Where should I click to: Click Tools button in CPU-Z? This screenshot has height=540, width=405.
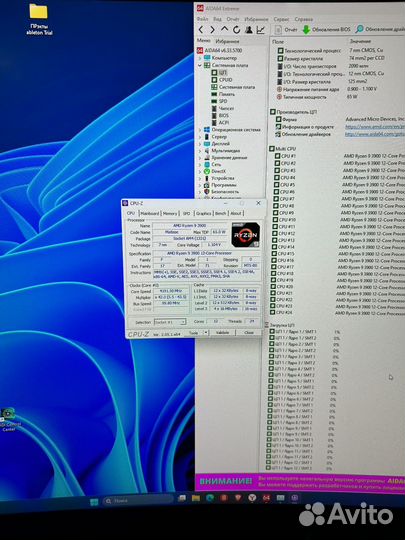[194, 333]
